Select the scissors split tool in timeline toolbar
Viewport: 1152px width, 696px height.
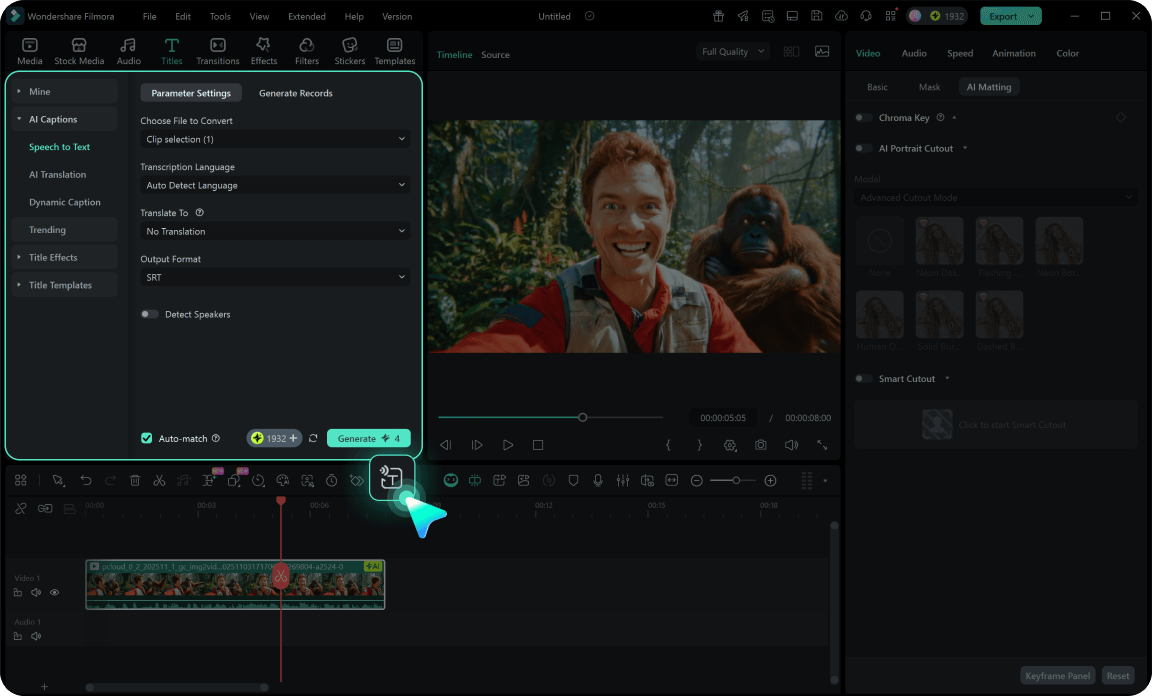coord(159,480)
